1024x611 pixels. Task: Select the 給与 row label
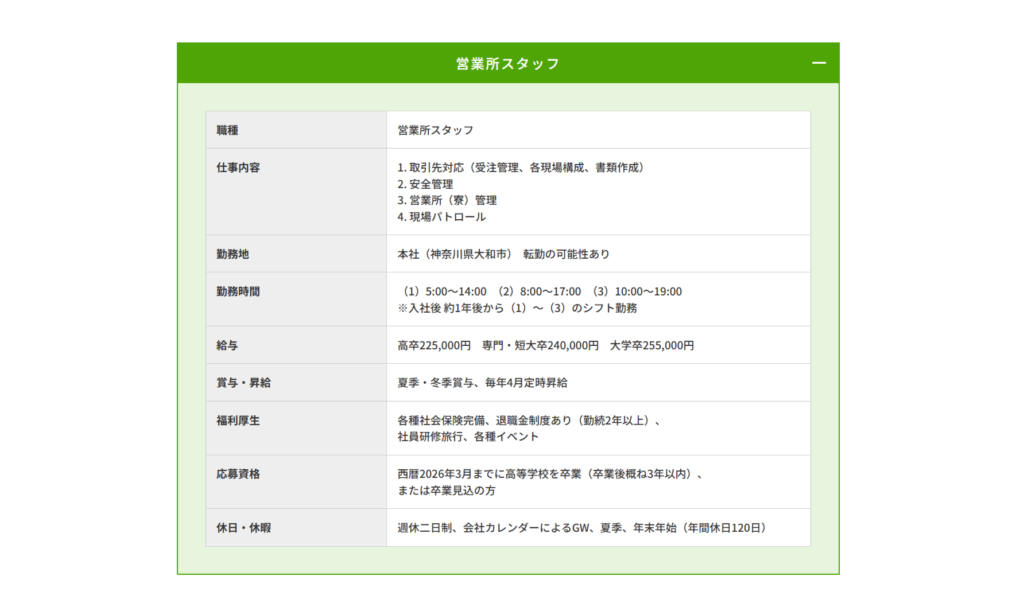[x=227, y=345]
